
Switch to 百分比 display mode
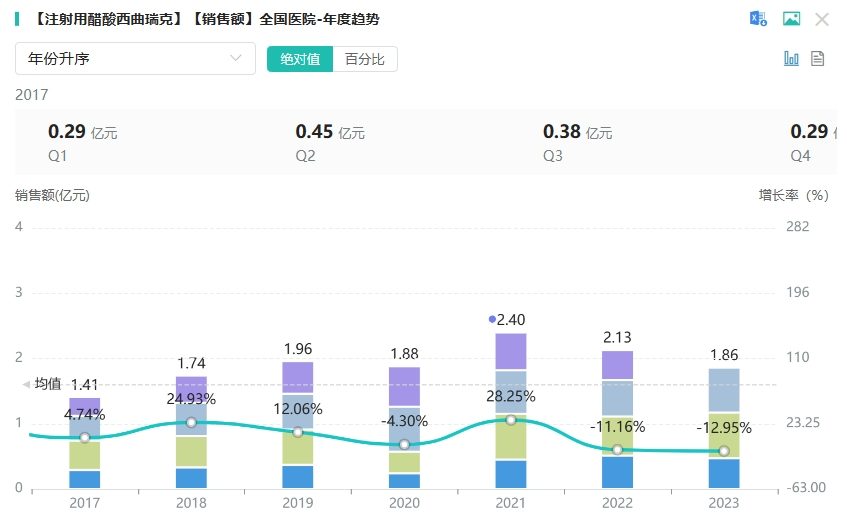point(365,59)
